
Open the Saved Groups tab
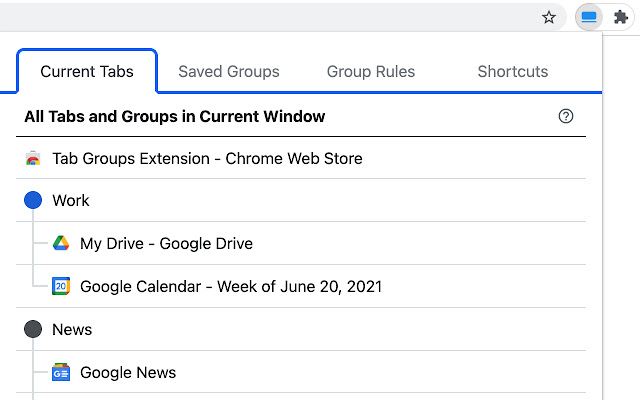(x=229, y=71)
